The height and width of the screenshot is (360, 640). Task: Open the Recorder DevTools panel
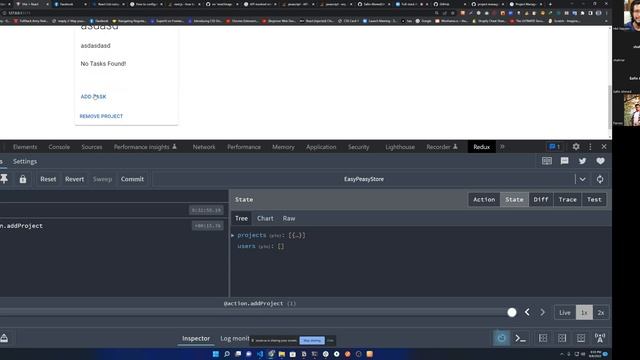click(x=442, y=147)
